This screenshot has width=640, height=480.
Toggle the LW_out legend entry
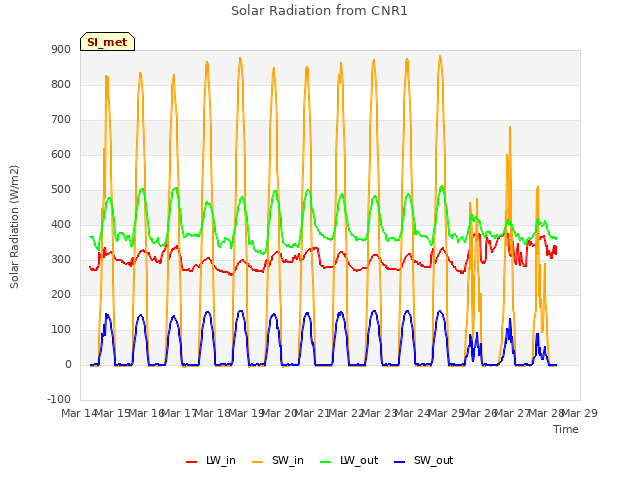(349, 460)
